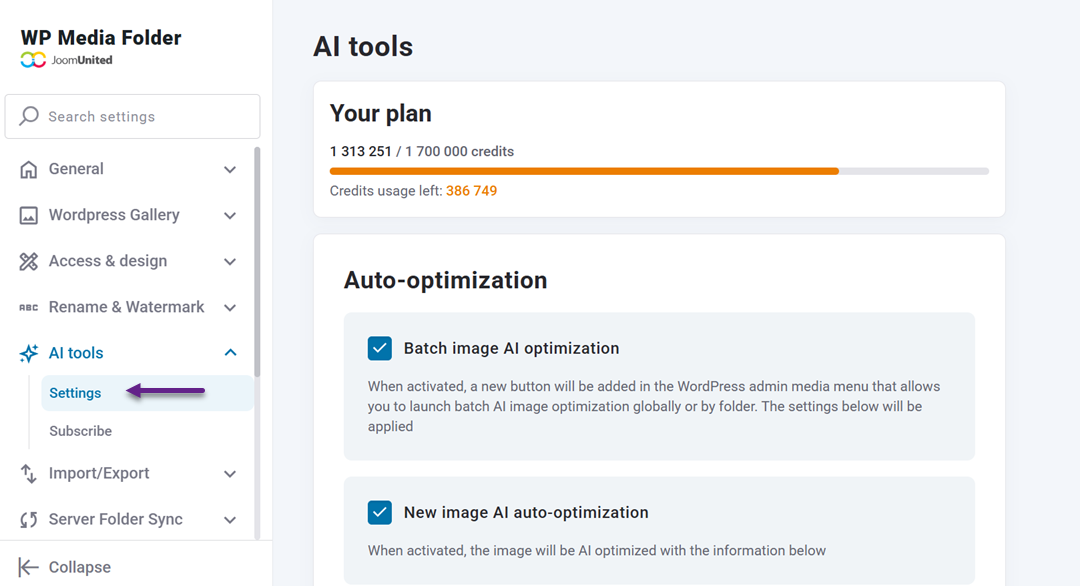Go to the Subscribe page
The height and width of the screenshot is (586, 1080).
80,430
